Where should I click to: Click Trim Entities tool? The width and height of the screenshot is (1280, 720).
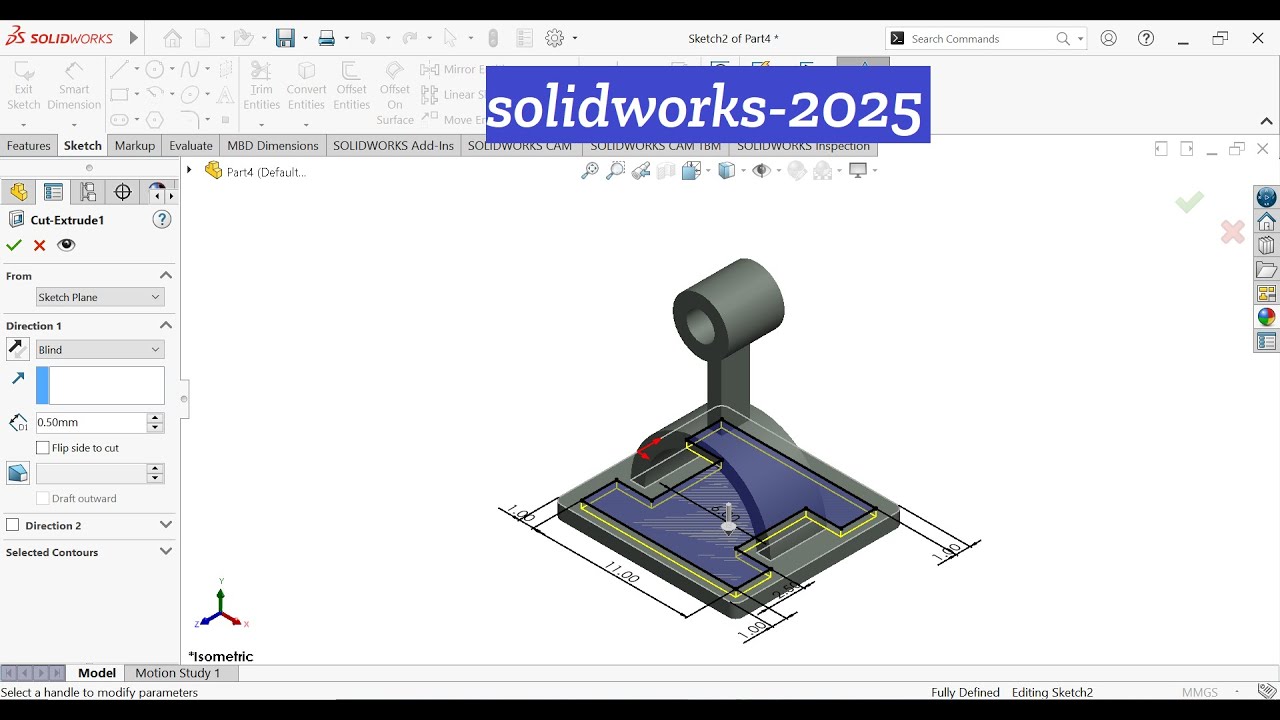tap(261, 86)
